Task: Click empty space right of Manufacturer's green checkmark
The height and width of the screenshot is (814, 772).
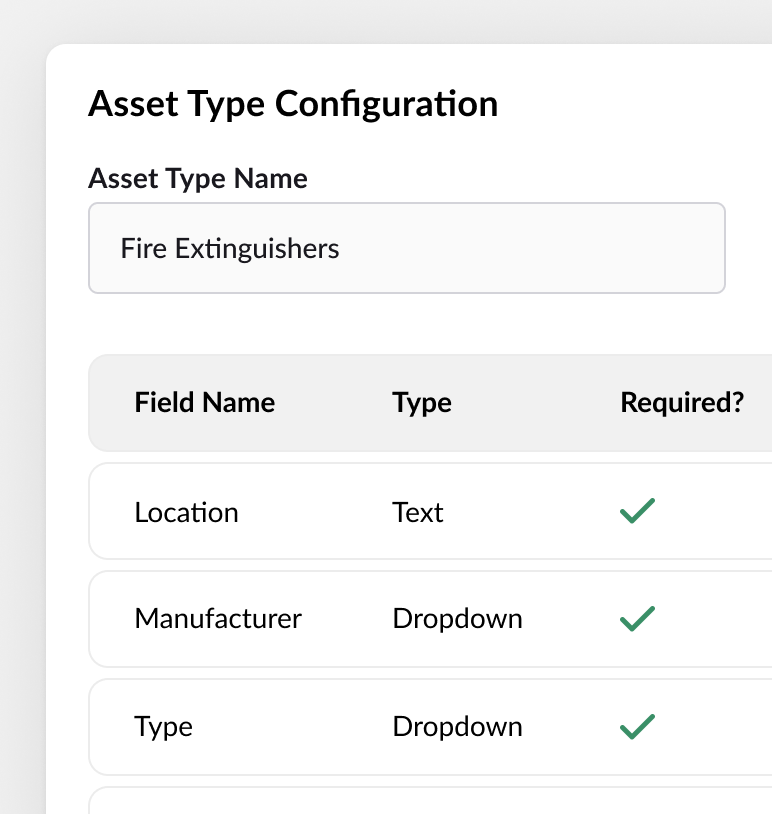Action: pos(715,619)
